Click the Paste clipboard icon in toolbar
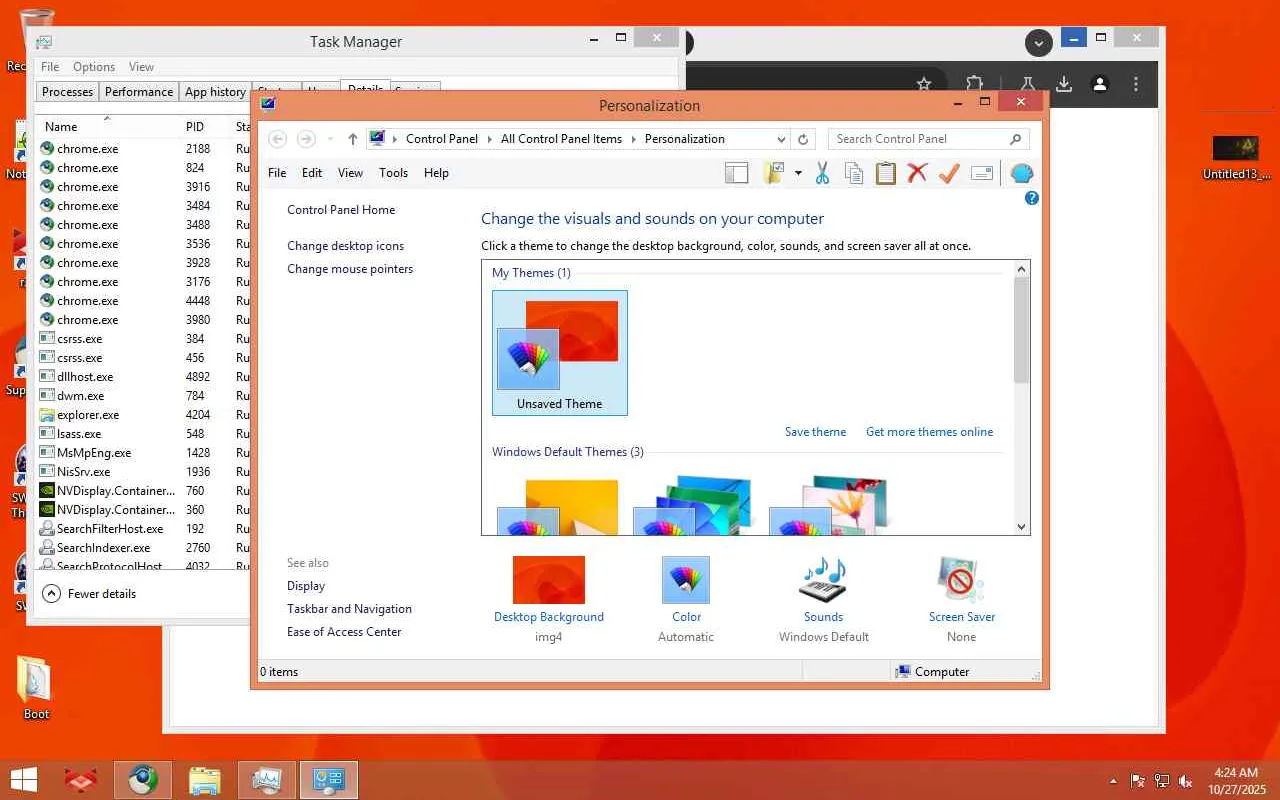Viewport: 1280px width, 800px height. (x=886, y=173)
